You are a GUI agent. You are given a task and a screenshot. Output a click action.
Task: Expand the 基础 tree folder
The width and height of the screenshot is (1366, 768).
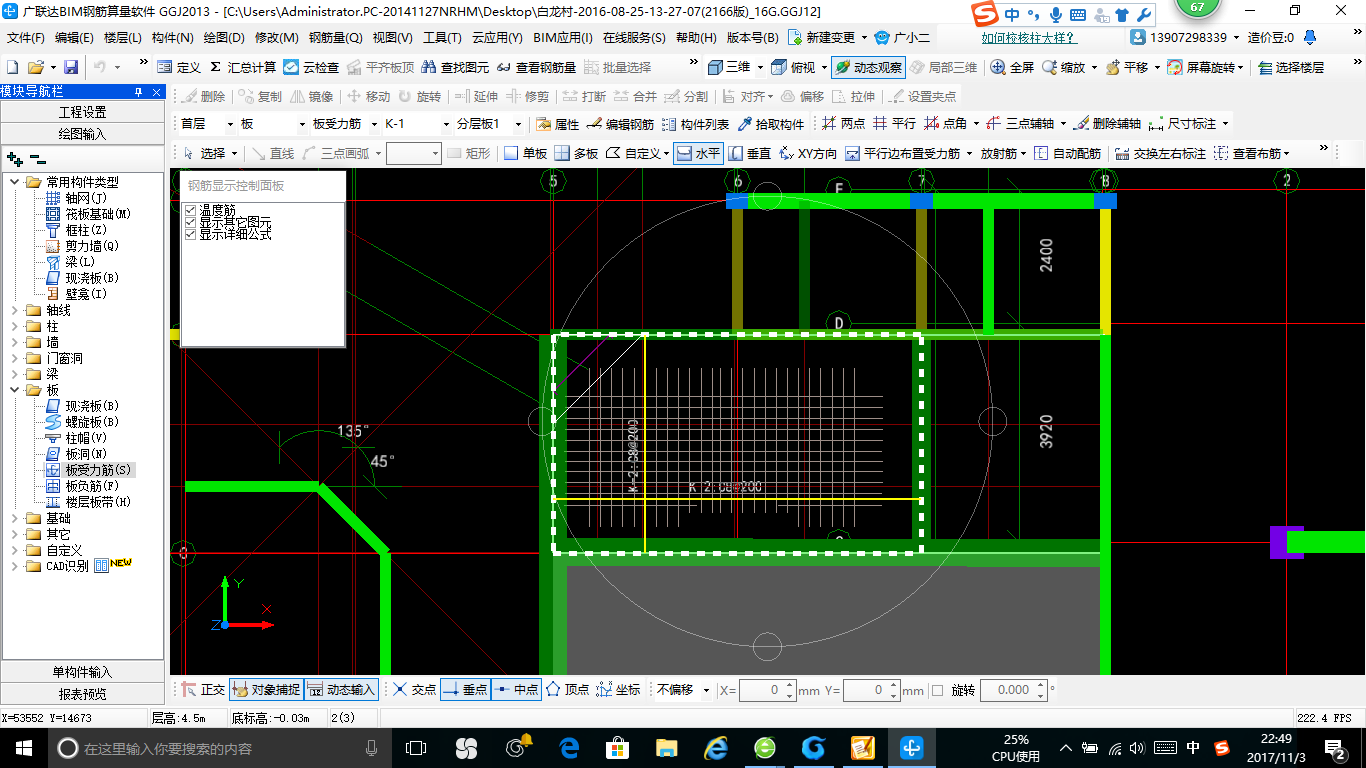tap(15, 518)
